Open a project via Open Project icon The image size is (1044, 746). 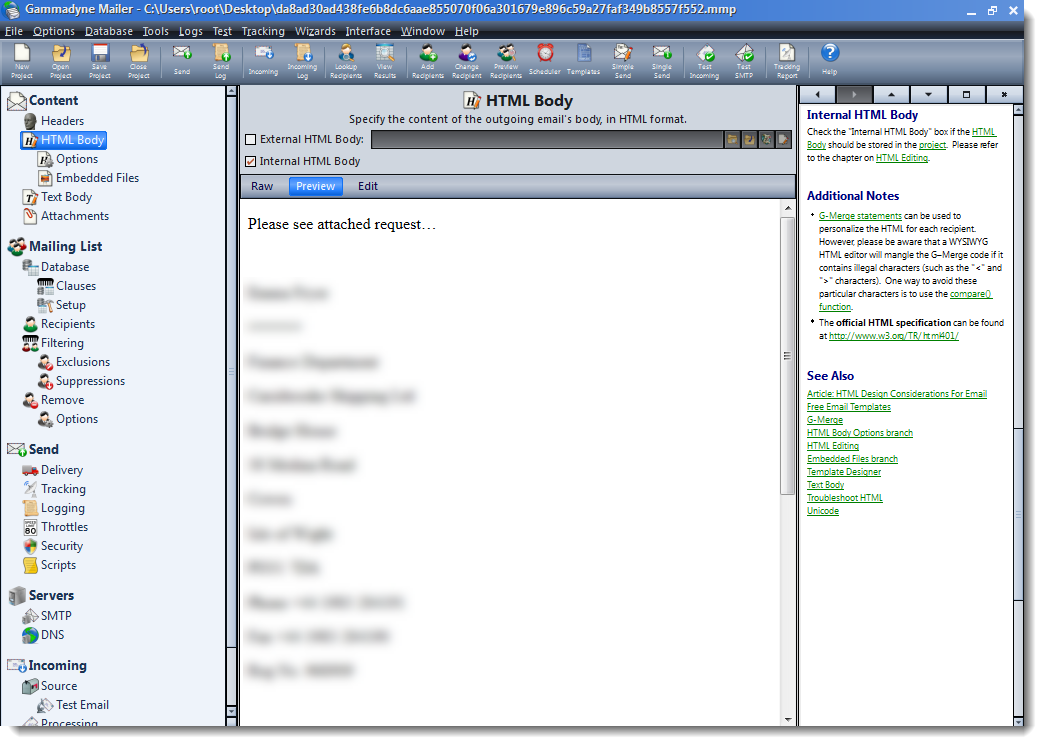tap(61, 61)
